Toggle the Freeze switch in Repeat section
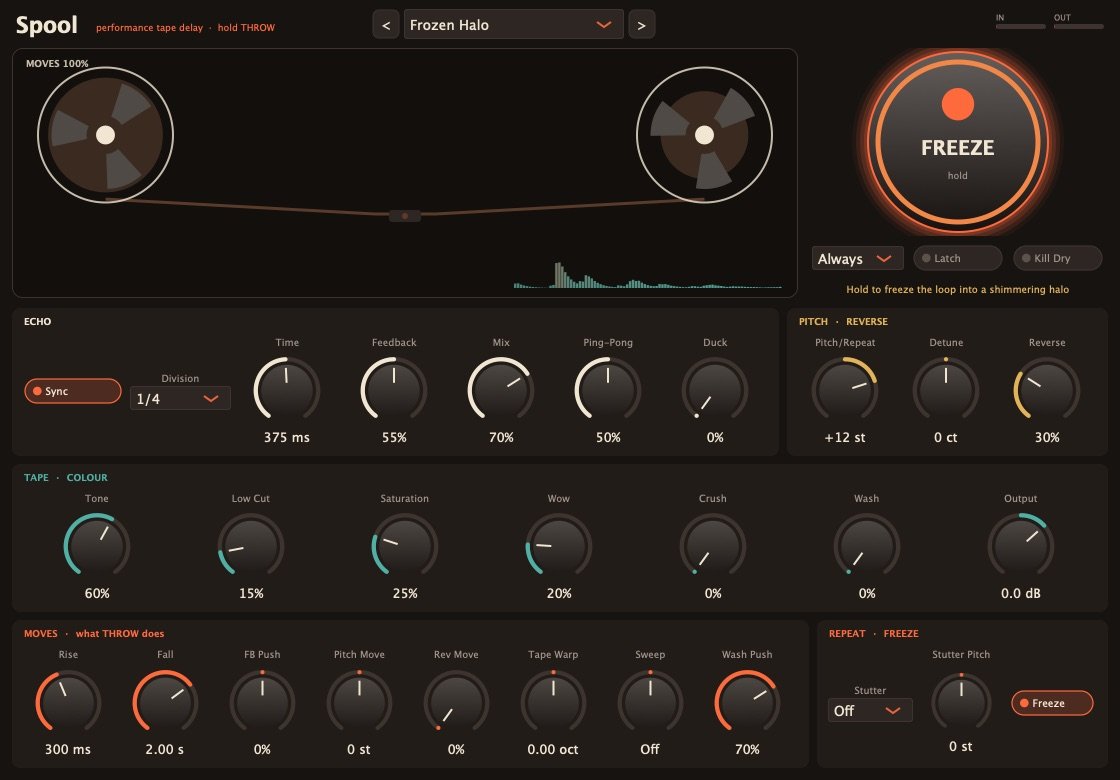 [x=1052, y=703]
